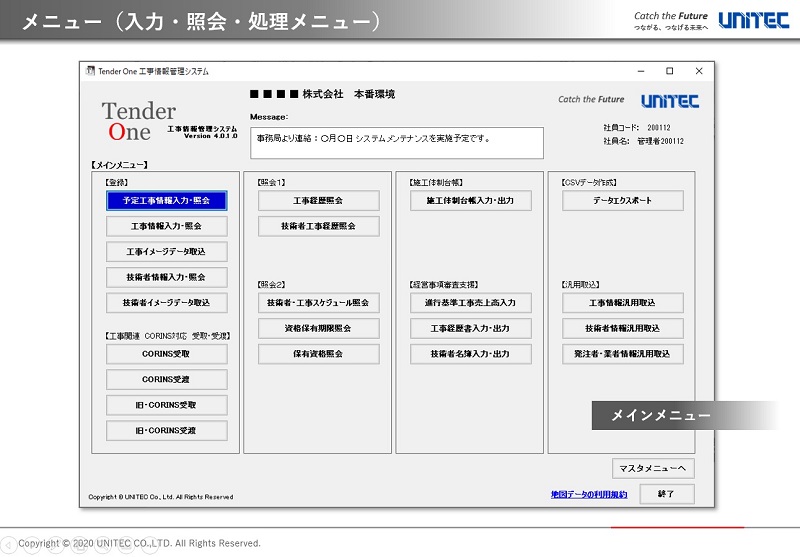This screenshot has width=800, height=557.
Task: Click the Tender One logo
Action: (x=139, y=121)
